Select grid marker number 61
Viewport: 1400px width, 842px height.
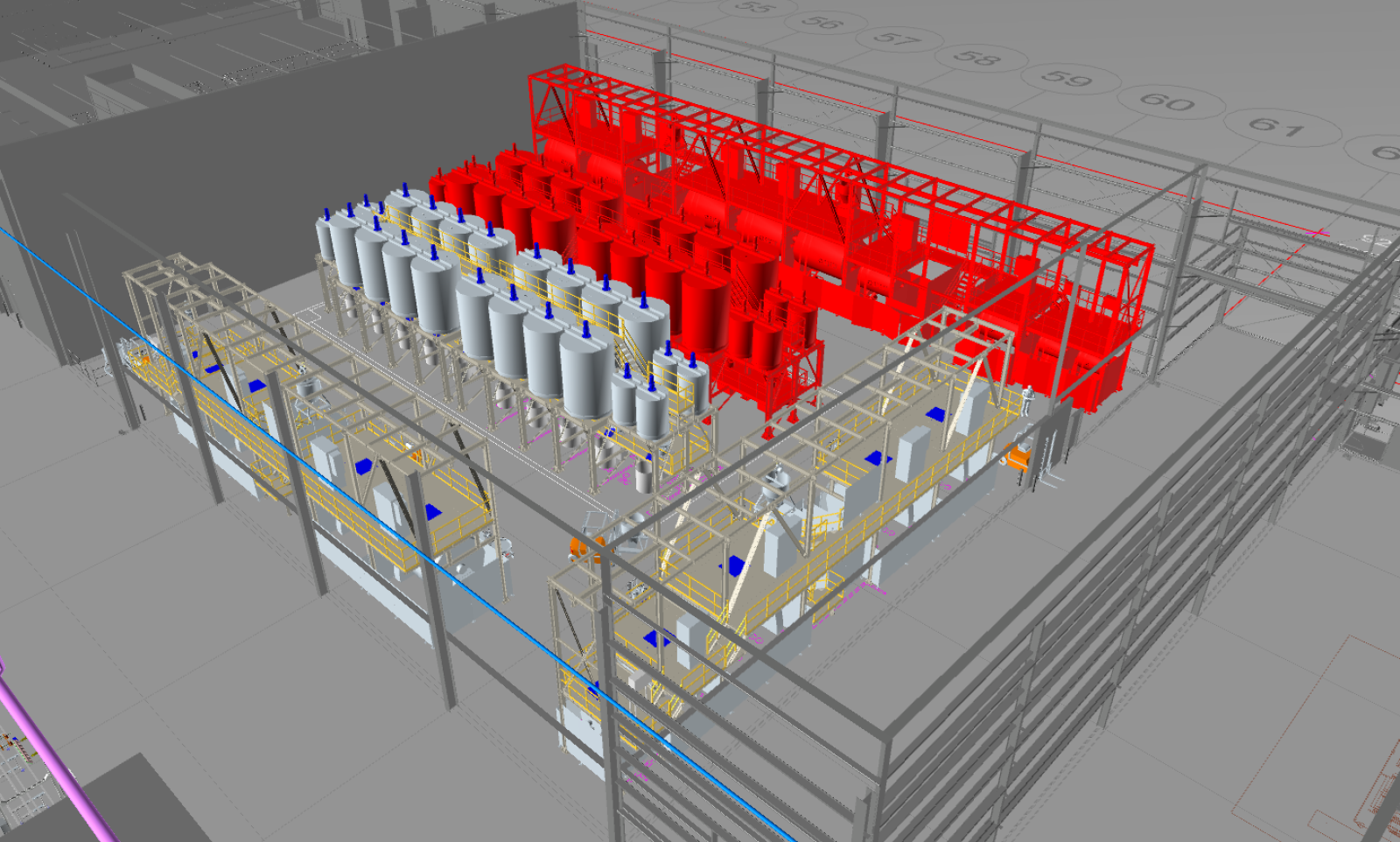1277,127
